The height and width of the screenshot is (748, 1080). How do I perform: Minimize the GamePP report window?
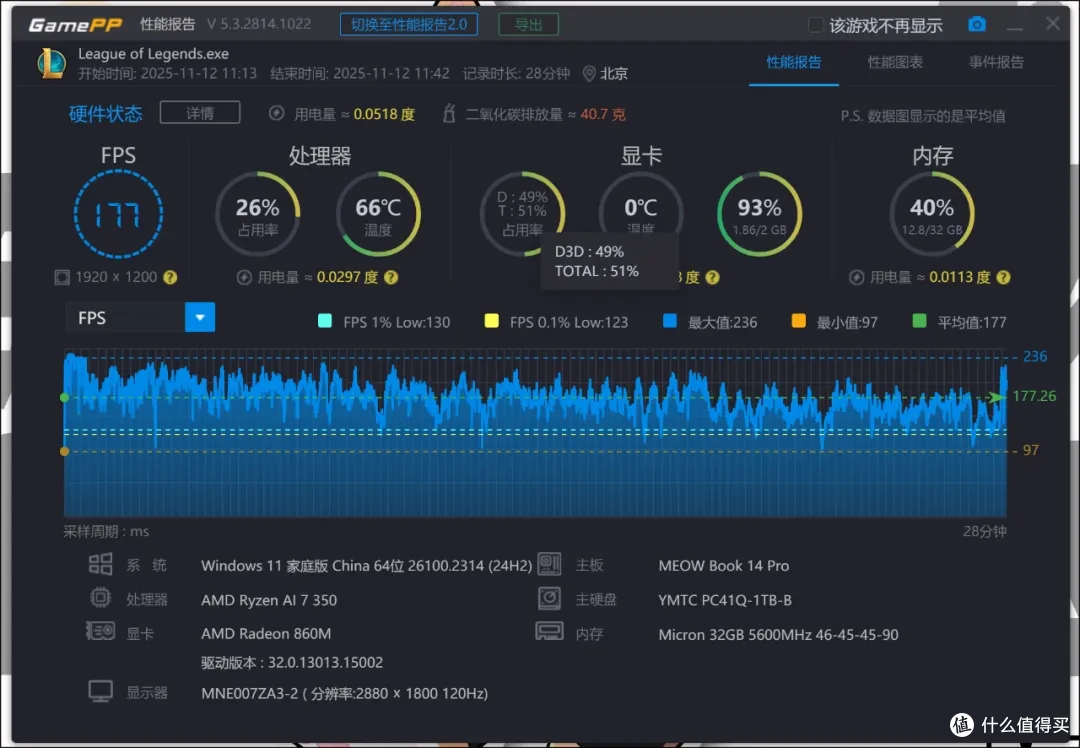tap(1015, 26)
